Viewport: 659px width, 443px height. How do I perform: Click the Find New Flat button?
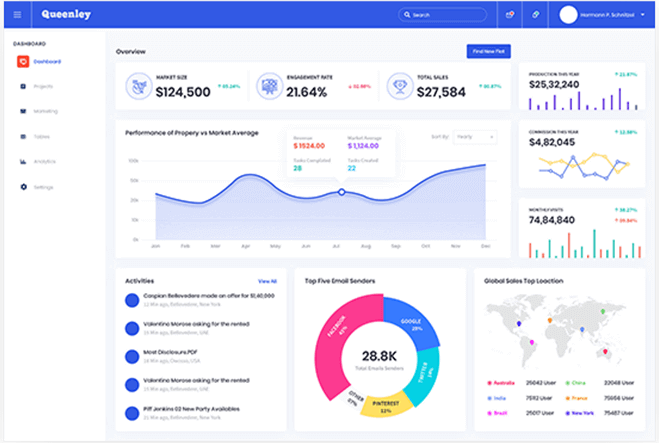(488, 51)
